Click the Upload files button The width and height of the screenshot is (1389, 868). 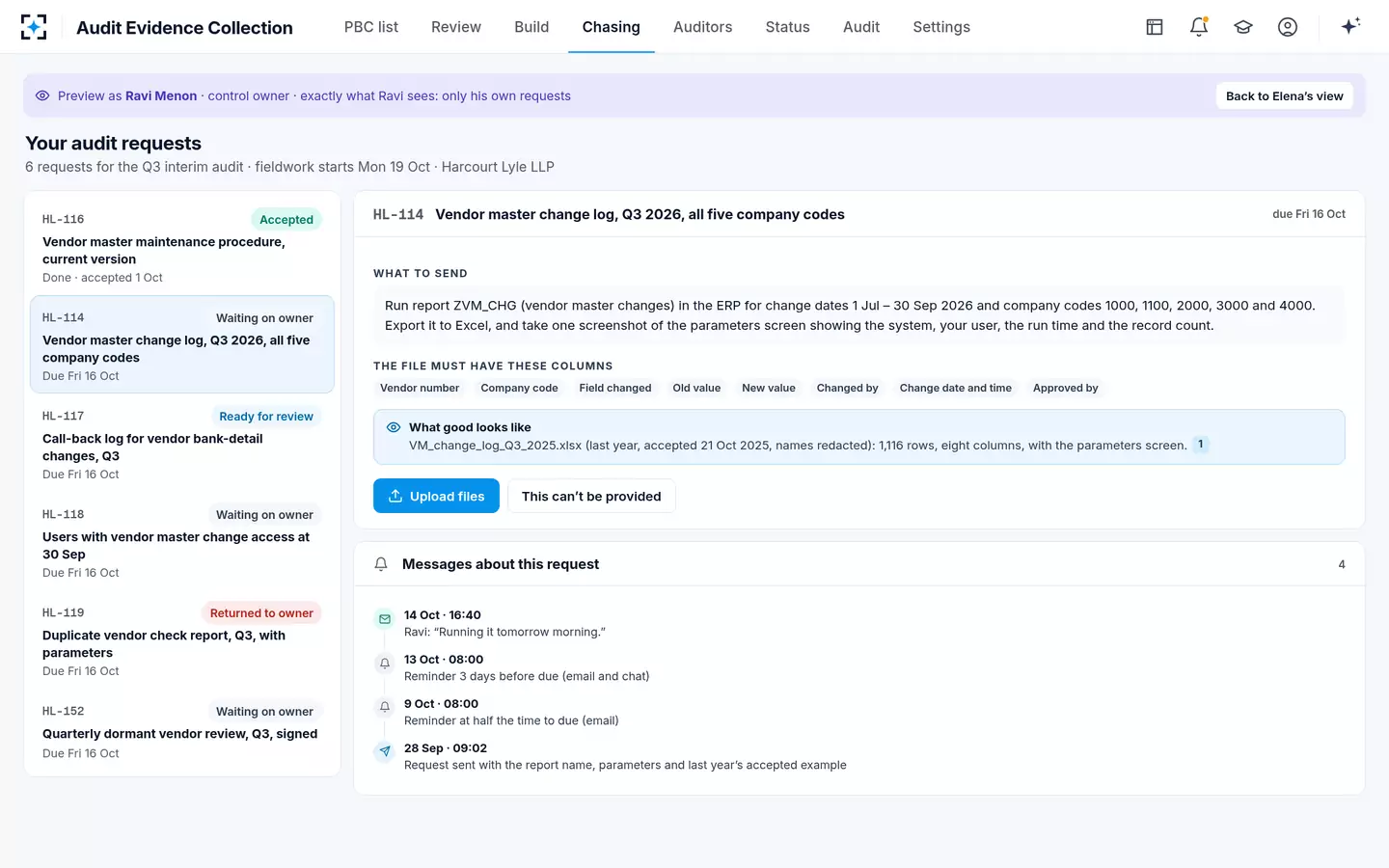click(436, 496)
